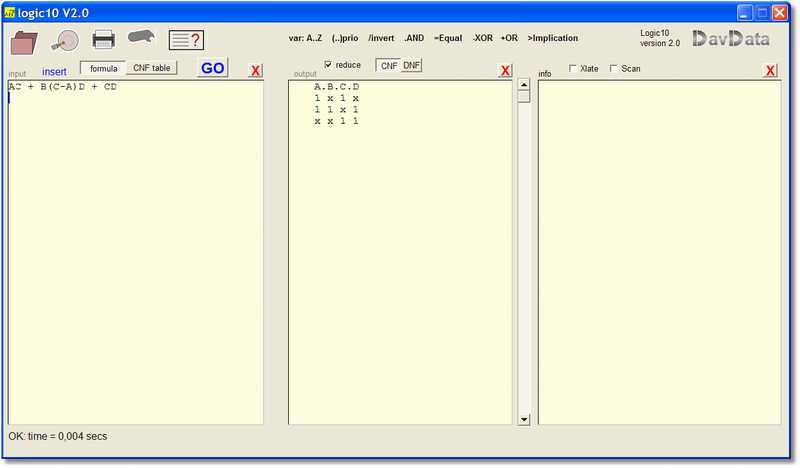Enable the Xlate checkbox
Screen dimensions: 800x468
pyautogui.click(x=573, y=68)
